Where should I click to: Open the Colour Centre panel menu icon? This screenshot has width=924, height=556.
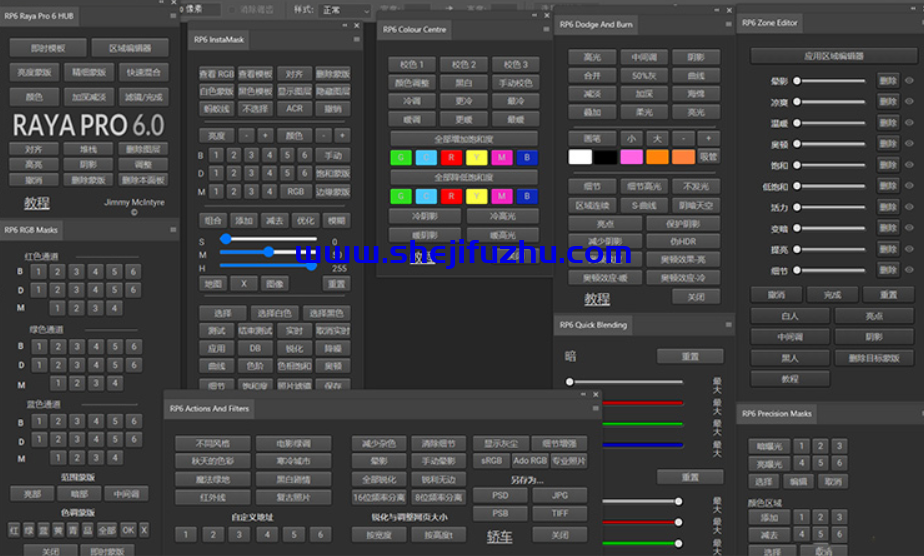546,29
